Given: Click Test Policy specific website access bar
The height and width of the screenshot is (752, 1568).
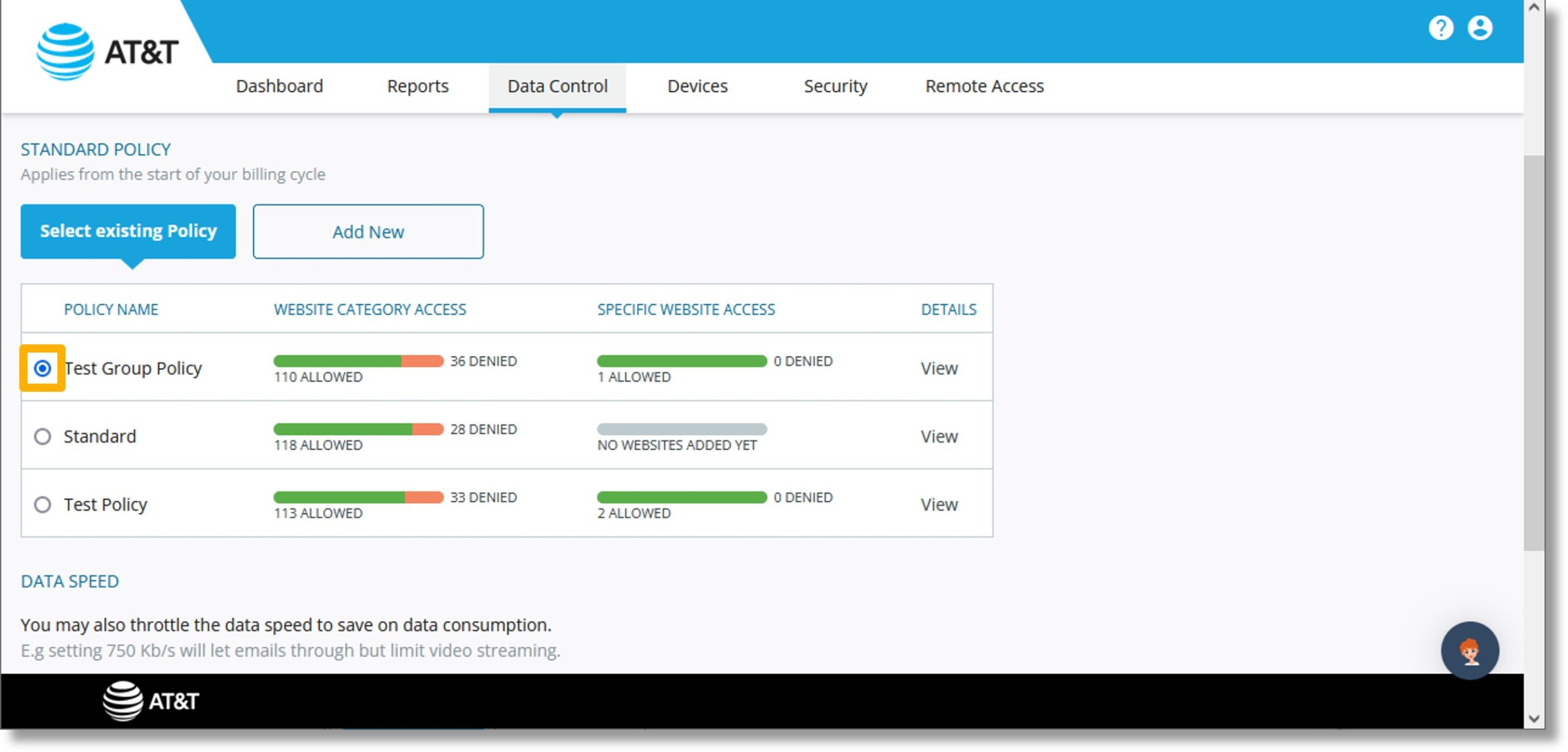Looking at the screenshot, I should point(682,497).
